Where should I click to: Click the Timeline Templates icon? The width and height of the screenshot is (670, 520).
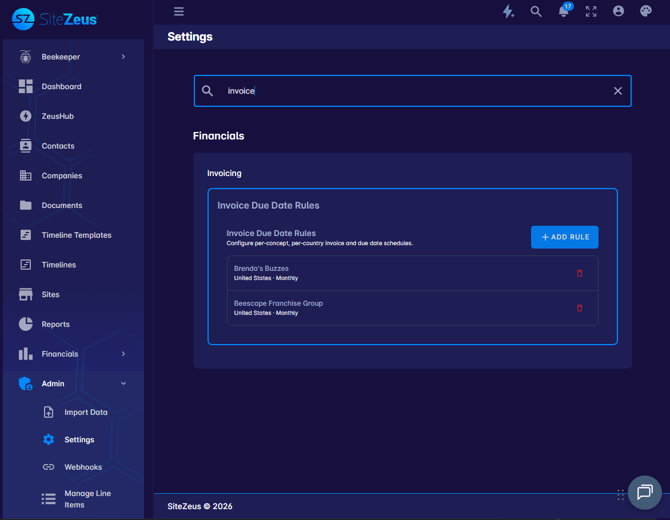(x=26, y=235)
